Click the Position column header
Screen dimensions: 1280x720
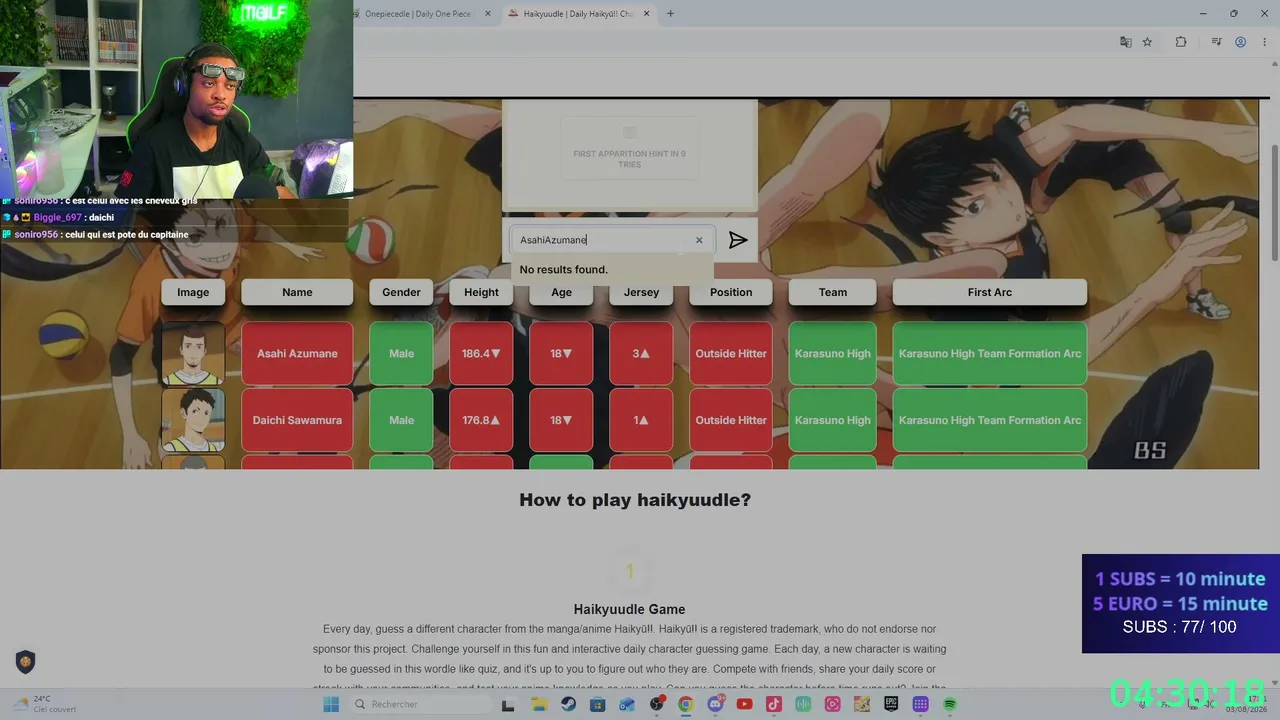[731, 292]
